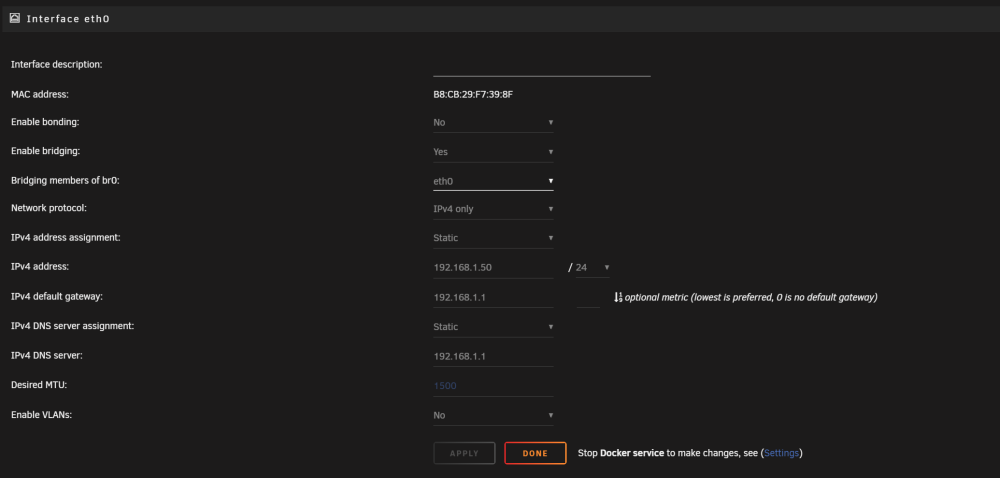Open the IPv4 address assignment dropdown

click(x=493, y=238)
